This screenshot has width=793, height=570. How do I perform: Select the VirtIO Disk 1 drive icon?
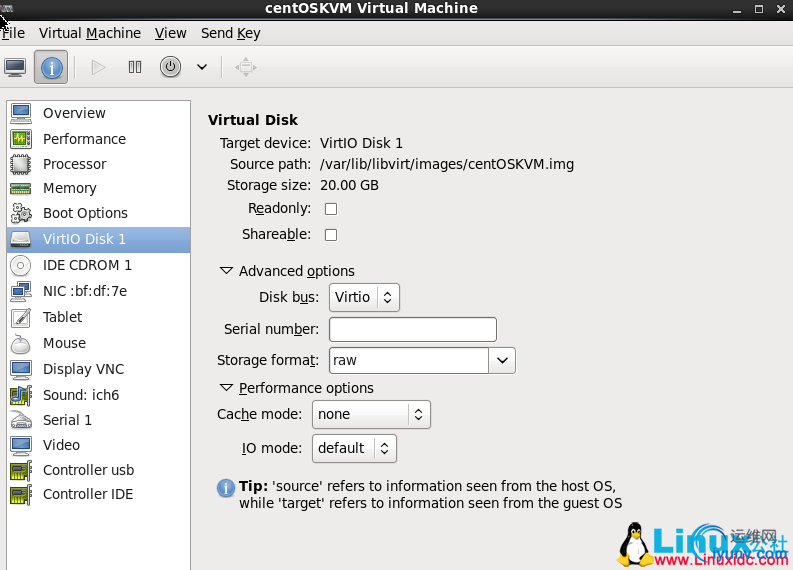pyautogui.click(x=21, y=239)
